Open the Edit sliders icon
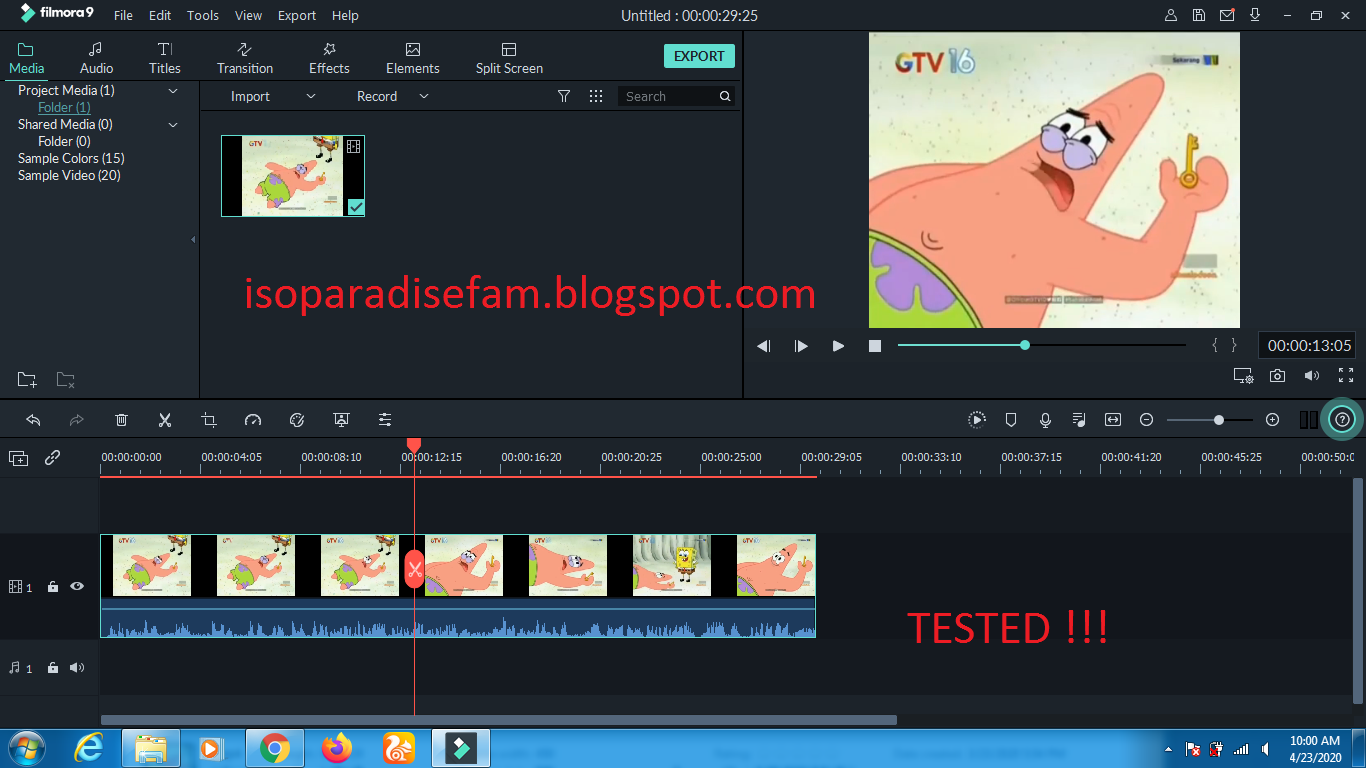Viewport: 1366px width, 768px height. 385,420
